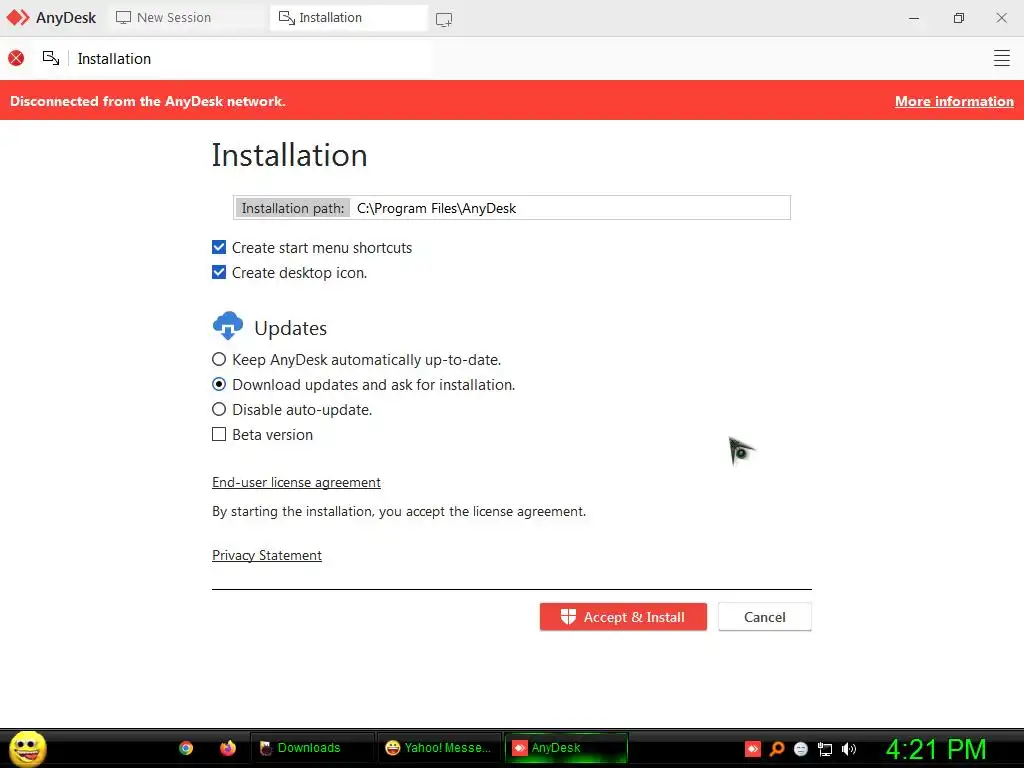This screenshot has width=1024, height=768.
Task: Click the Disconnected from the AnyDesk network message
Action: click(148, 101)
